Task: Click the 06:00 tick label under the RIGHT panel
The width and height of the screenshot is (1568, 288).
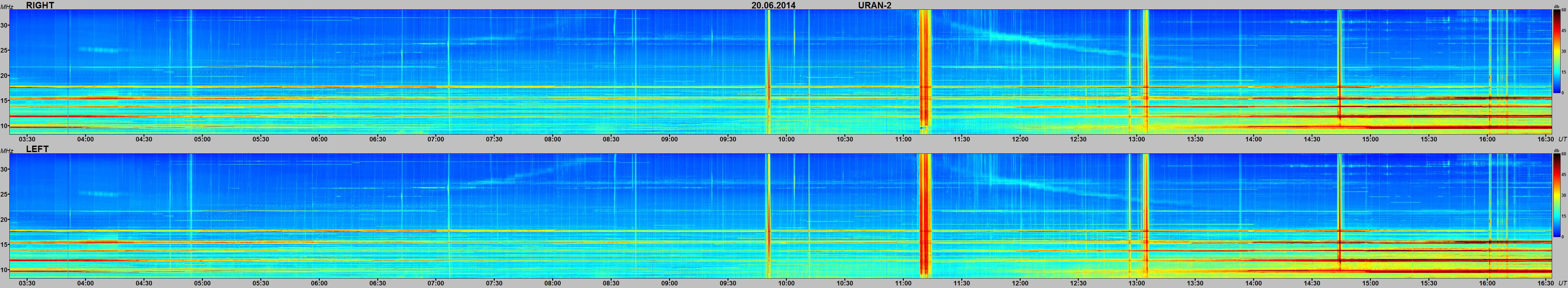Action: coord(319,139)
